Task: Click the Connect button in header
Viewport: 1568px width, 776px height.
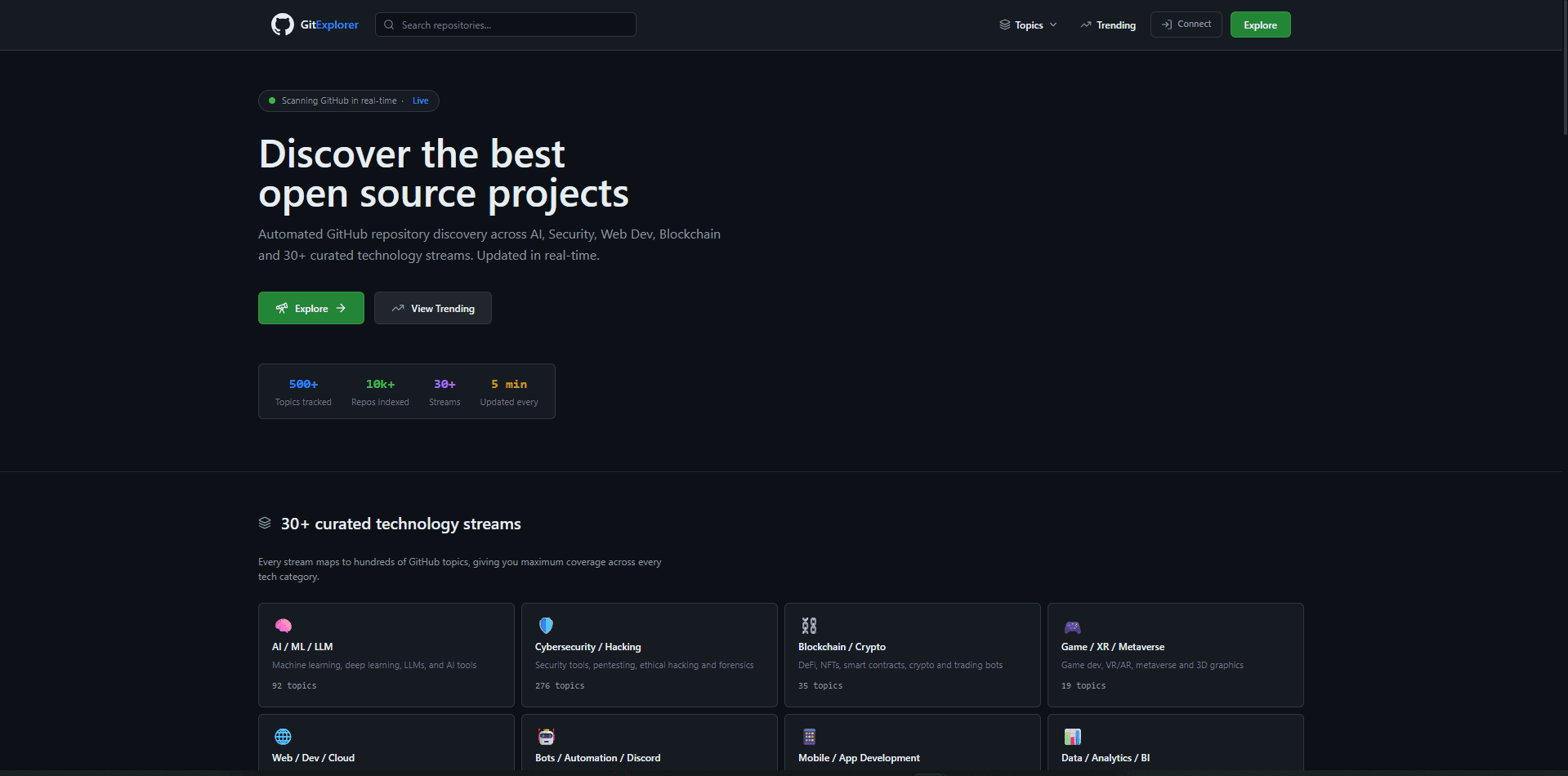Action: pyautogui.click(x=1186, y=25)
